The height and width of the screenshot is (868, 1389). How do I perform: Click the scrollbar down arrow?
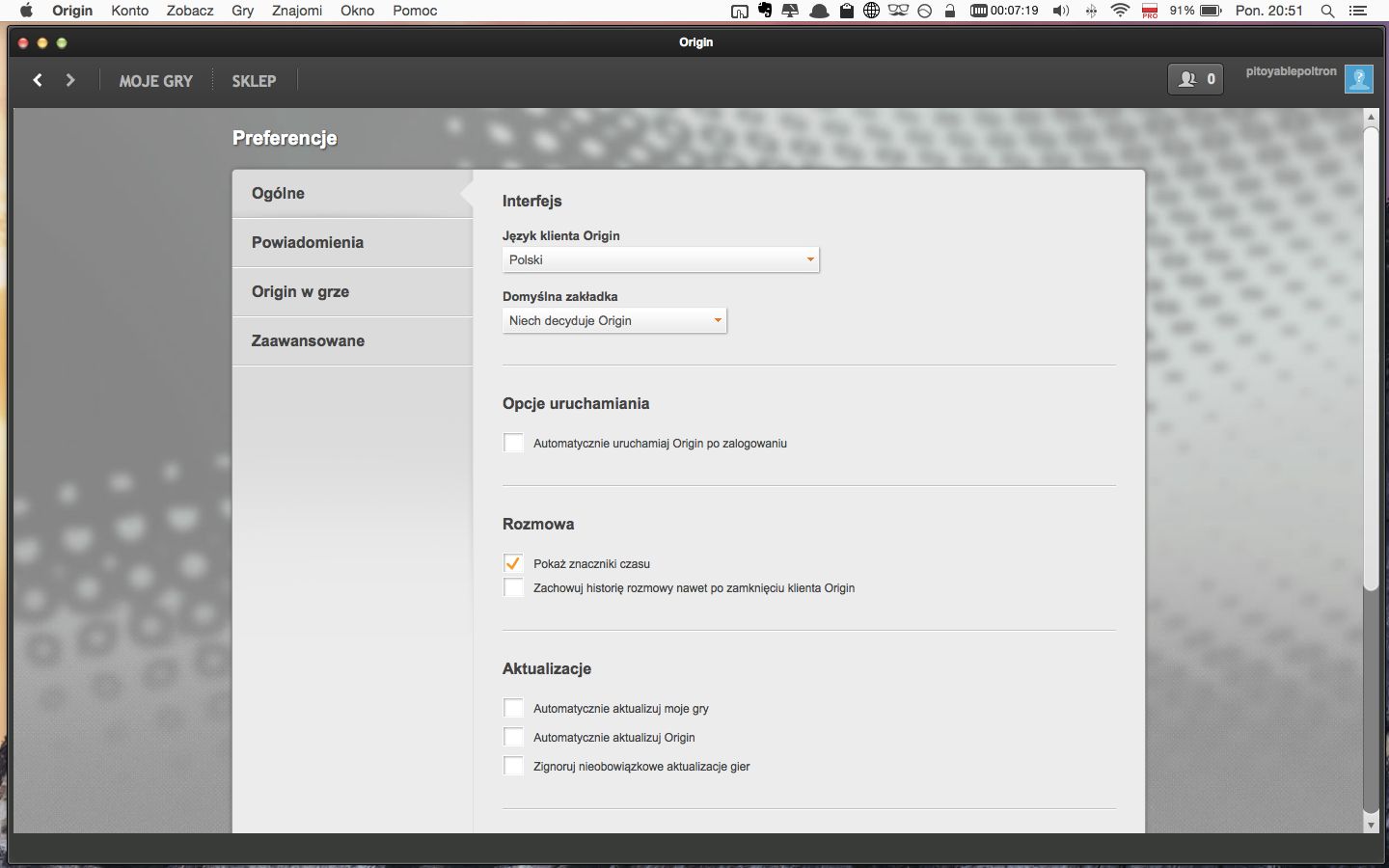1371,825
